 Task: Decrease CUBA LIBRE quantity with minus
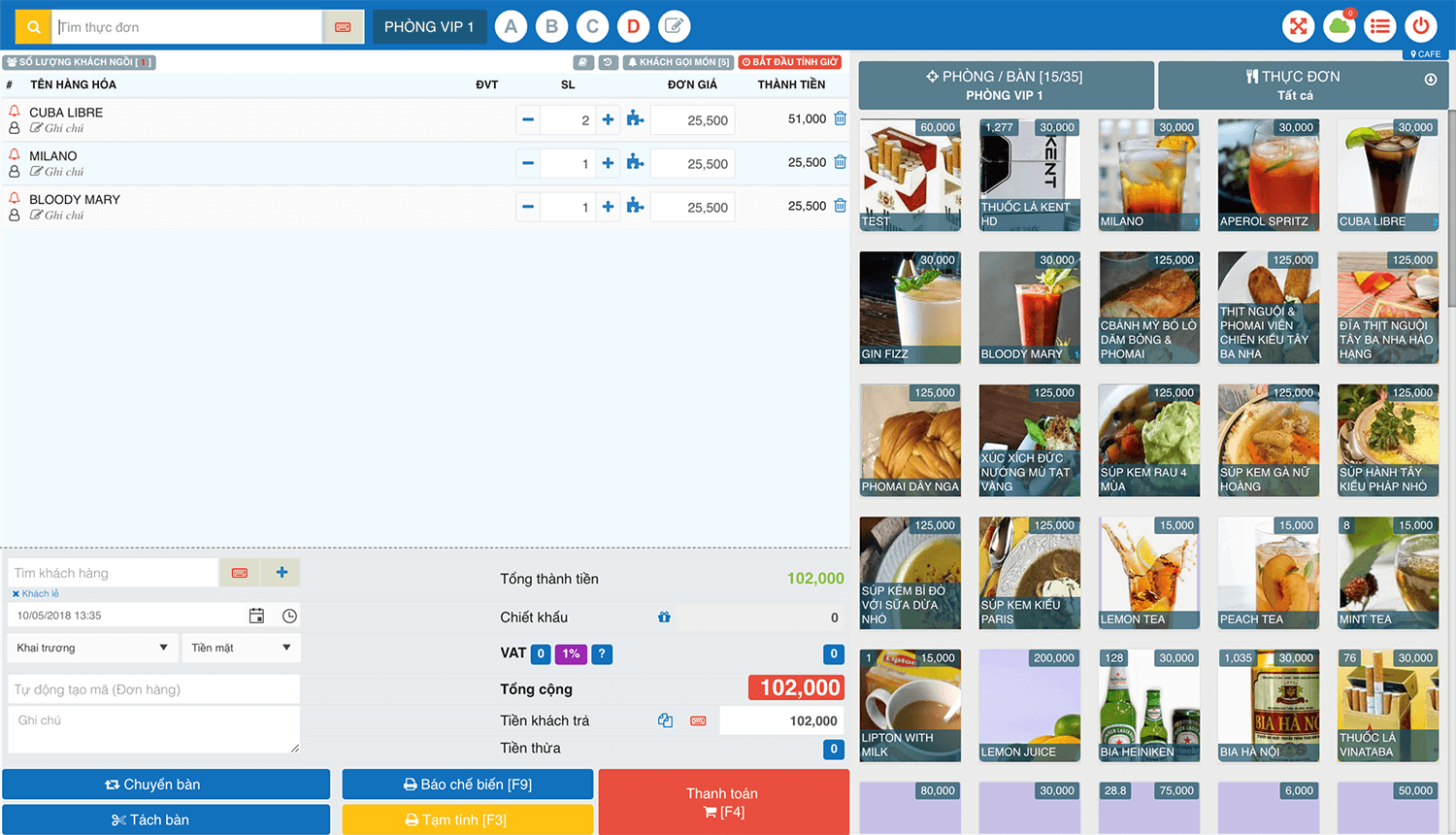point(528,119)
